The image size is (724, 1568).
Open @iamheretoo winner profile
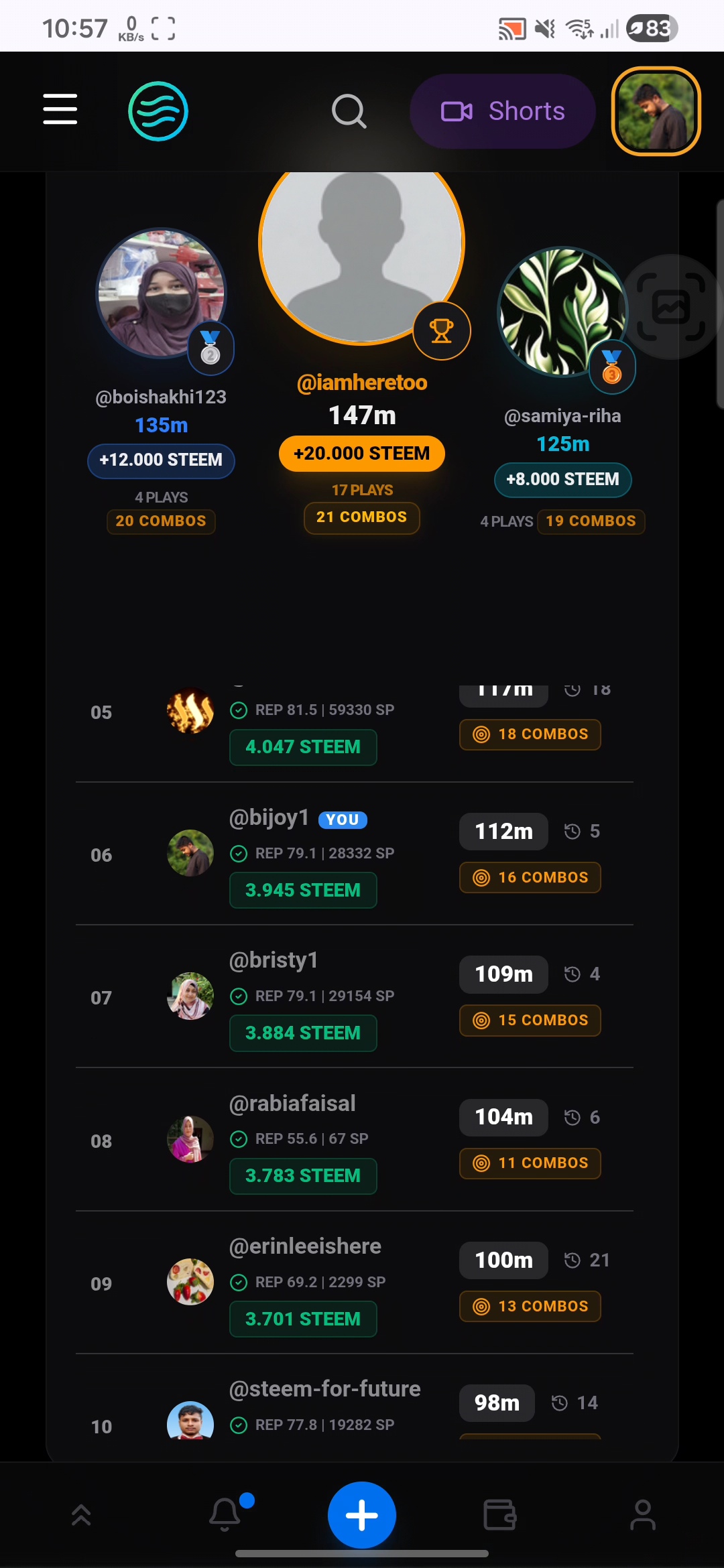[362, 383]
